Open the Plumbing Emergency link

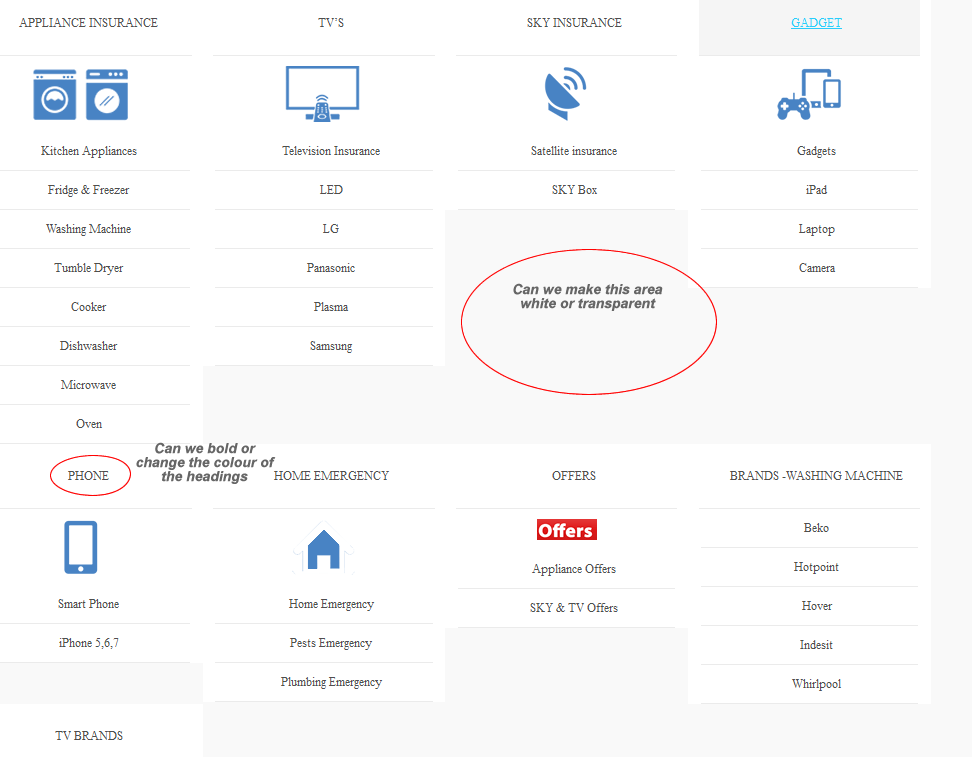pyautogui.click(x=331, y=682)
